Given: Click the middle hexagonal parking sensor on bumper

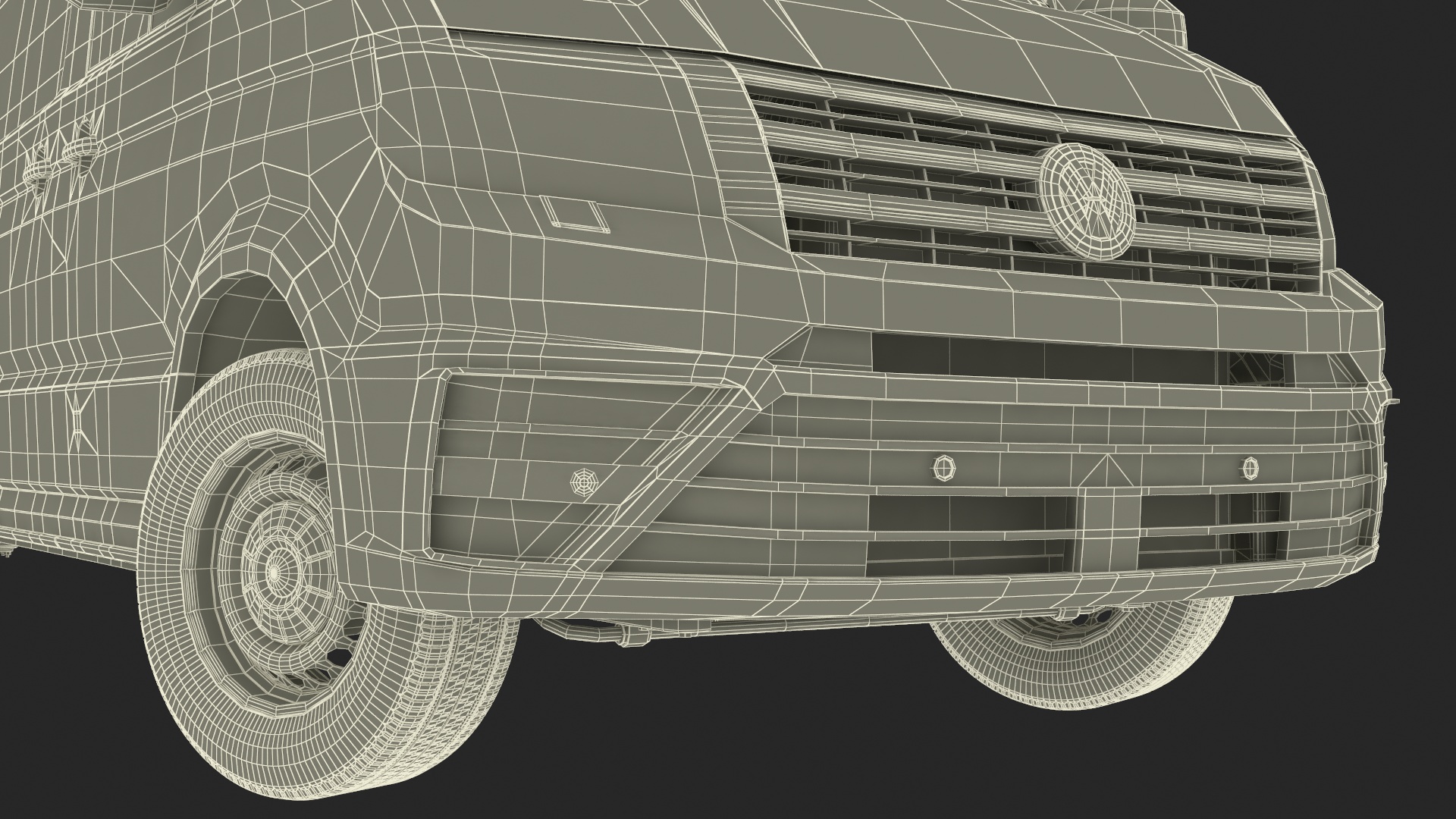Looking at the screenshot, I should 945,468.
